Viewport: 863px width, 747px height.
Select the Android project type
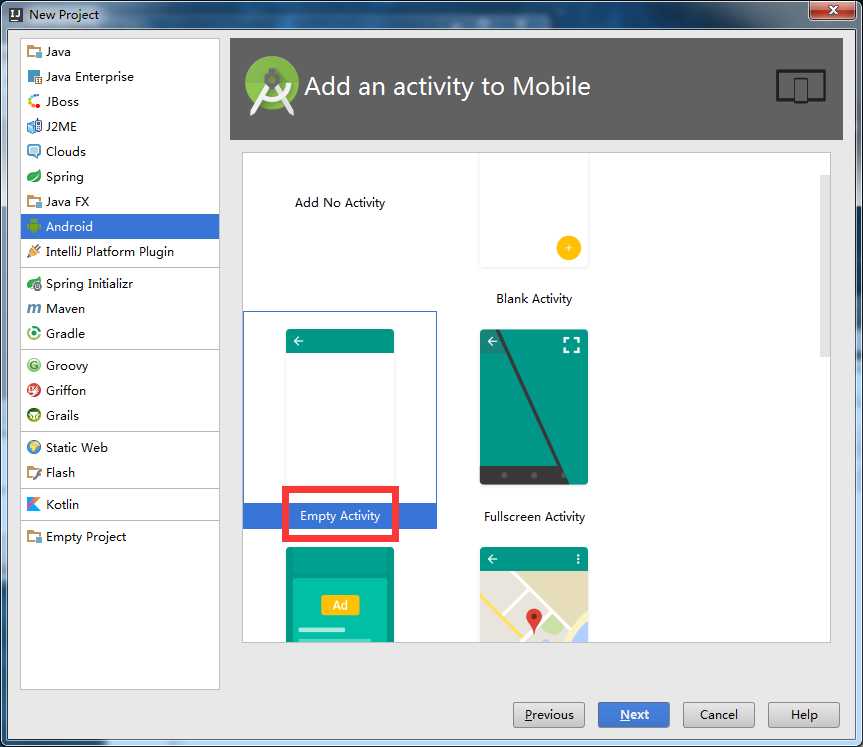coord(120,226)
